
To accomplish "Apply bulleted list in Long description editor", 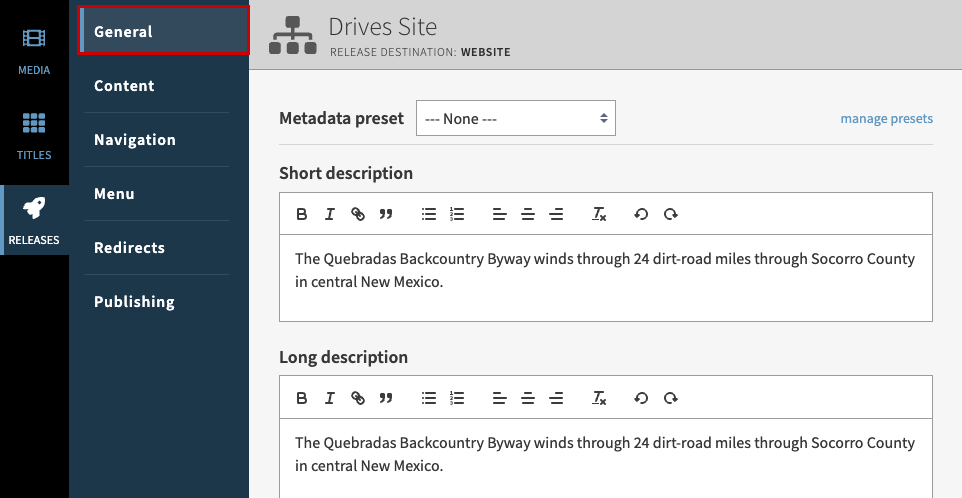I will [429, 398].
